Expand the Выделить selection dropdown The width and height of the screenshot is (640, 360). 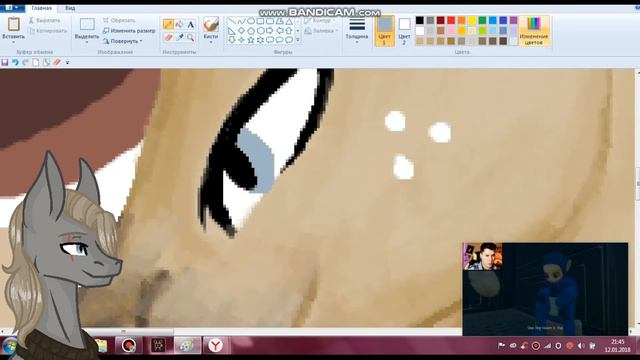[87, 41]
